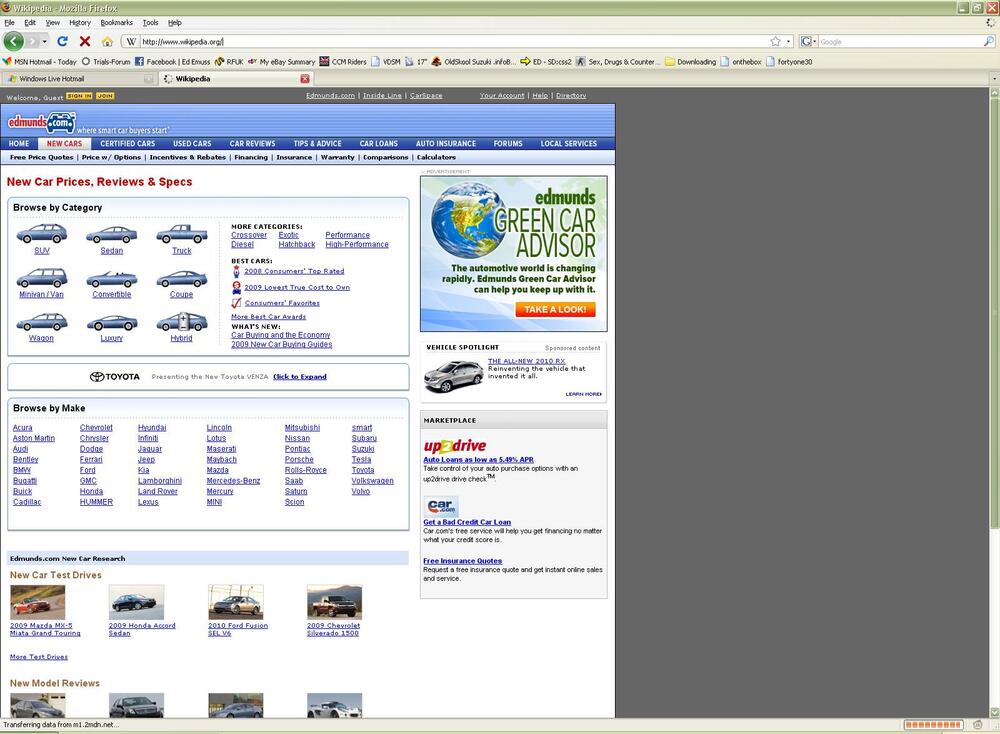Image resolution: width=1000 pixels, height=734 pixels.
Task: Click the up2drive logo in Marketplace
Action: (x=455, y=446)
